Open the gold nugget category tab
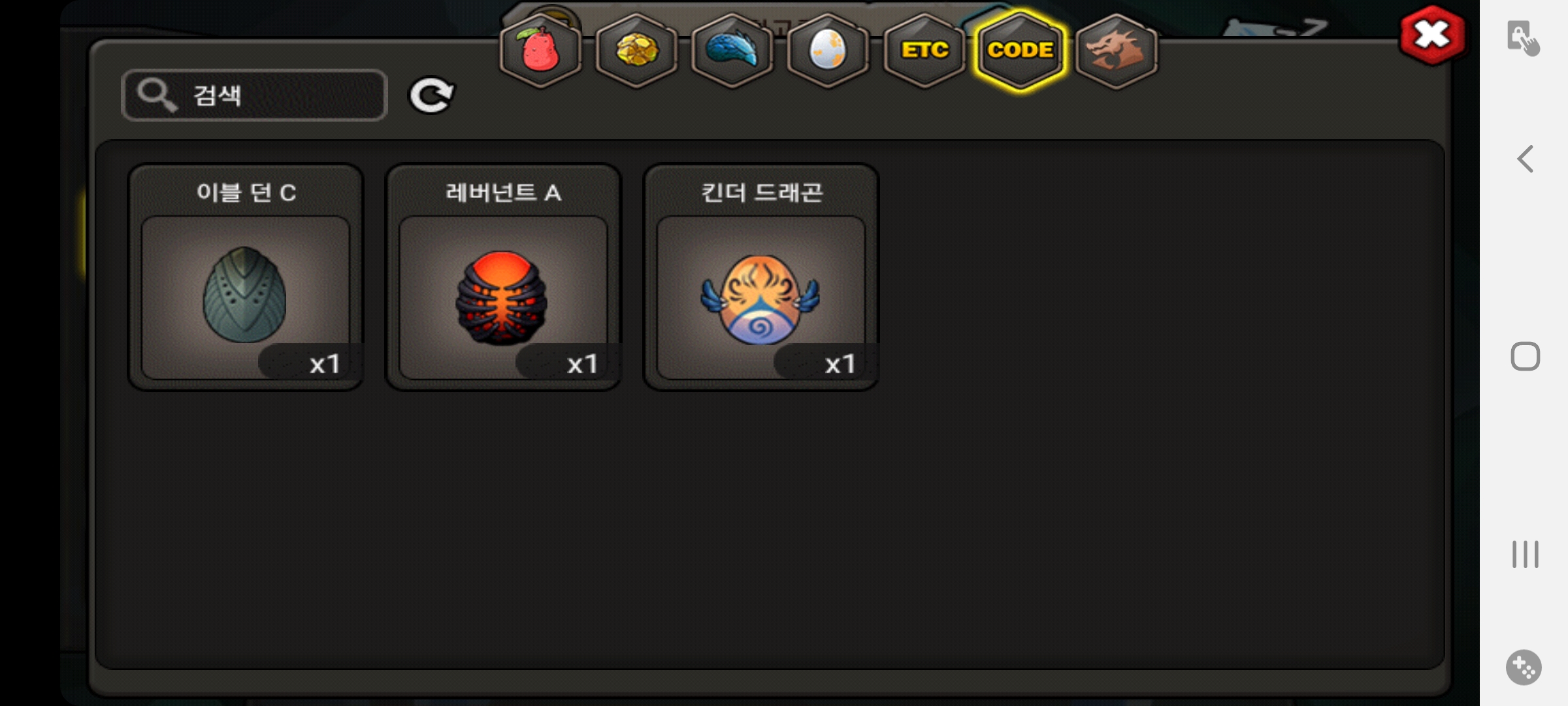Screen dimensions: 1568x706 coord(636,50)
